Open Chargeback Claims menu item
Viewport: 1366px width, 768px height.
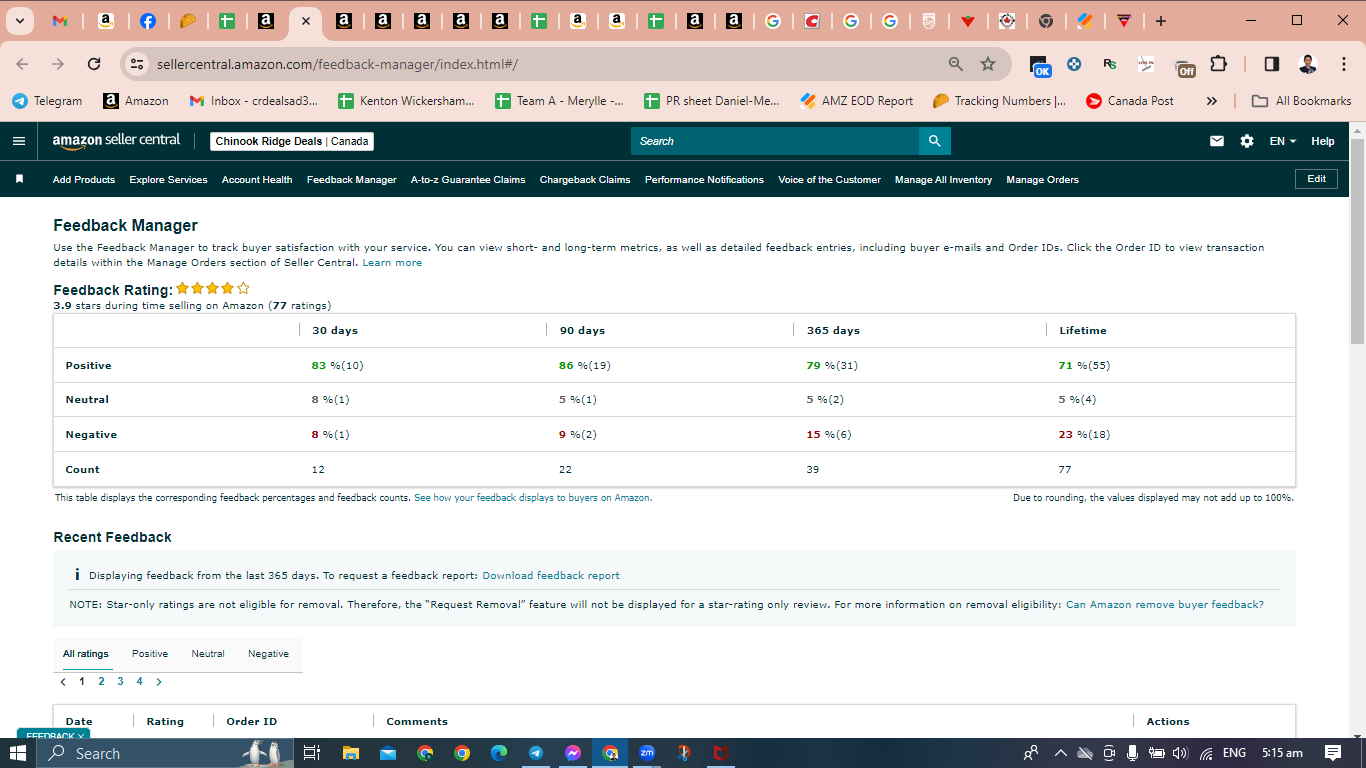coord(585,180)
